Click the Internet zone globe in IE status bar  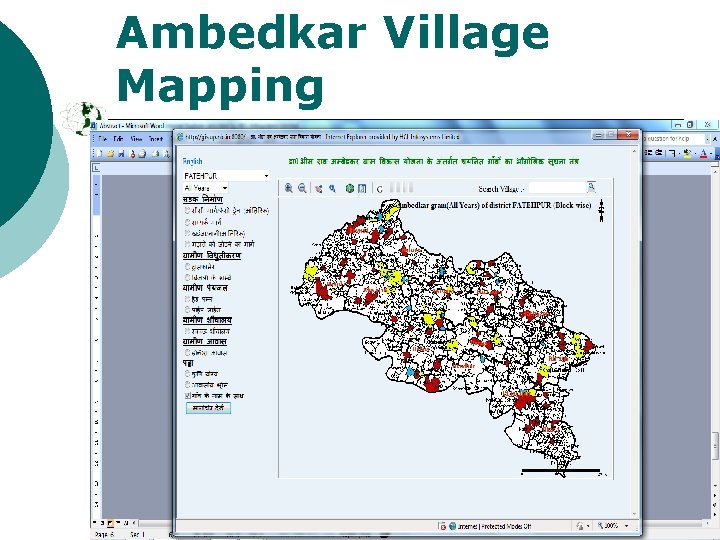coord(452,527)
